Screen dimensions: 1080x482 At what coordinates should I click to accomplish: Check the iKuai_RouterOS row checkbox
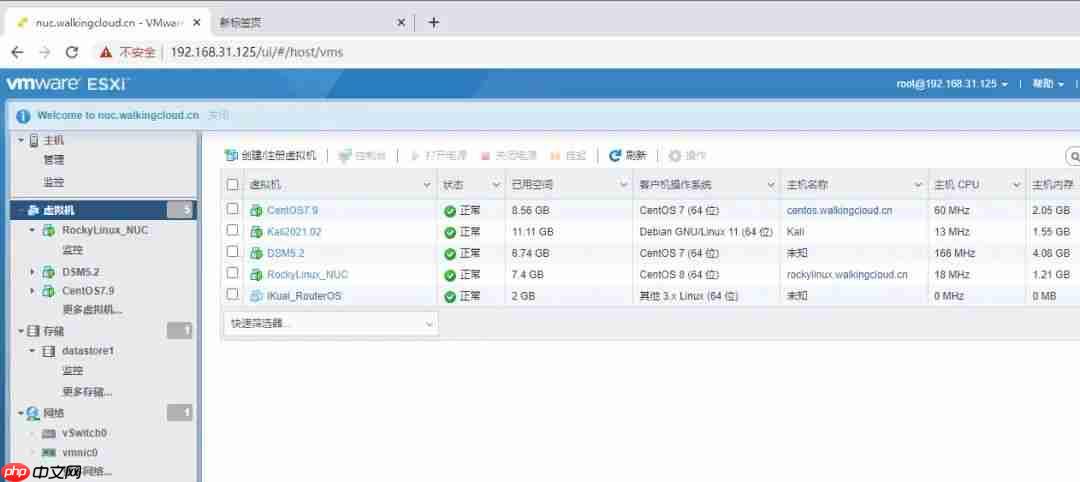[x=233, y=294]
